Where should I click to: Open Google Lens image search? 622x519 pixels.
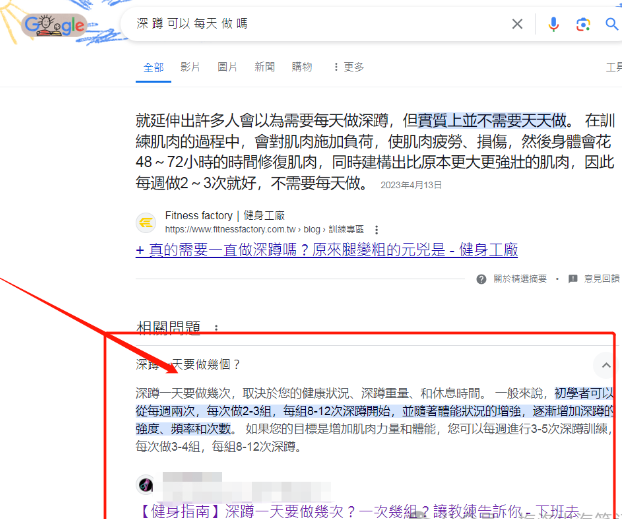583,24
